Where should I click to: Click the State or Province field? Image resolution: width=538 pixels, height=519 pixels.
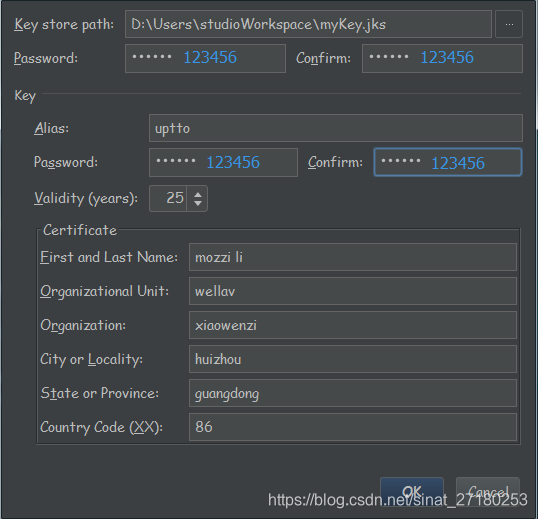[353, 393]
